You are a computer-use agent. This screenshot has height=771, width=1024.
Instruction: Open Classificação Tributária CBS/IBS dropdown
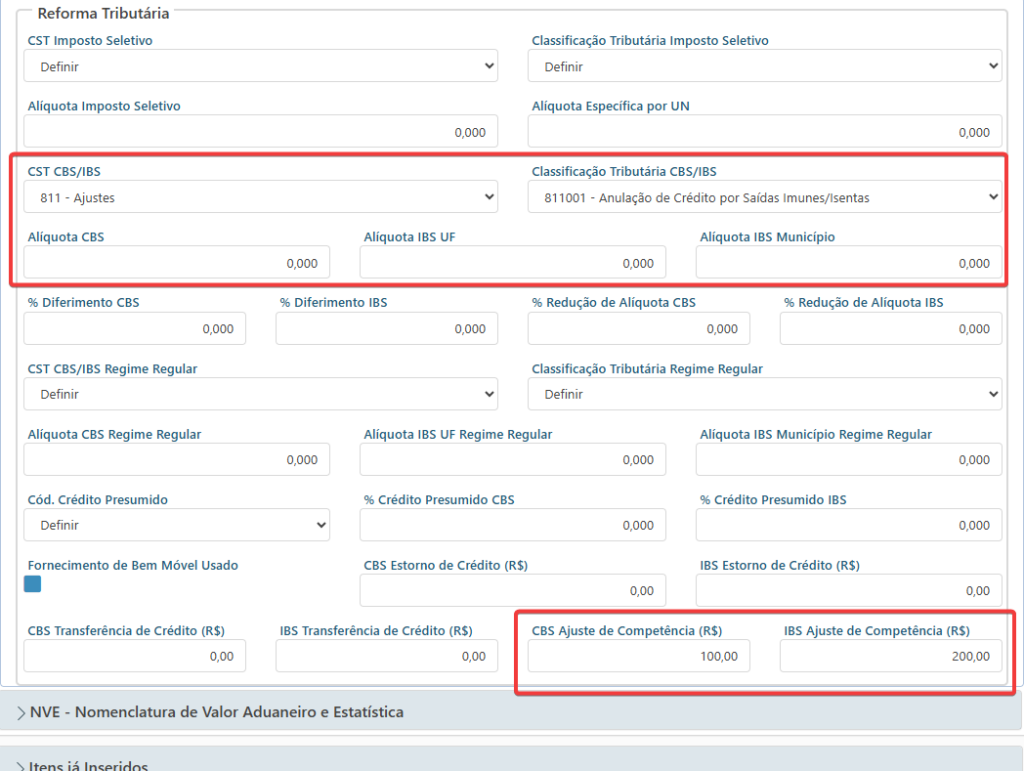pos(765,197)
